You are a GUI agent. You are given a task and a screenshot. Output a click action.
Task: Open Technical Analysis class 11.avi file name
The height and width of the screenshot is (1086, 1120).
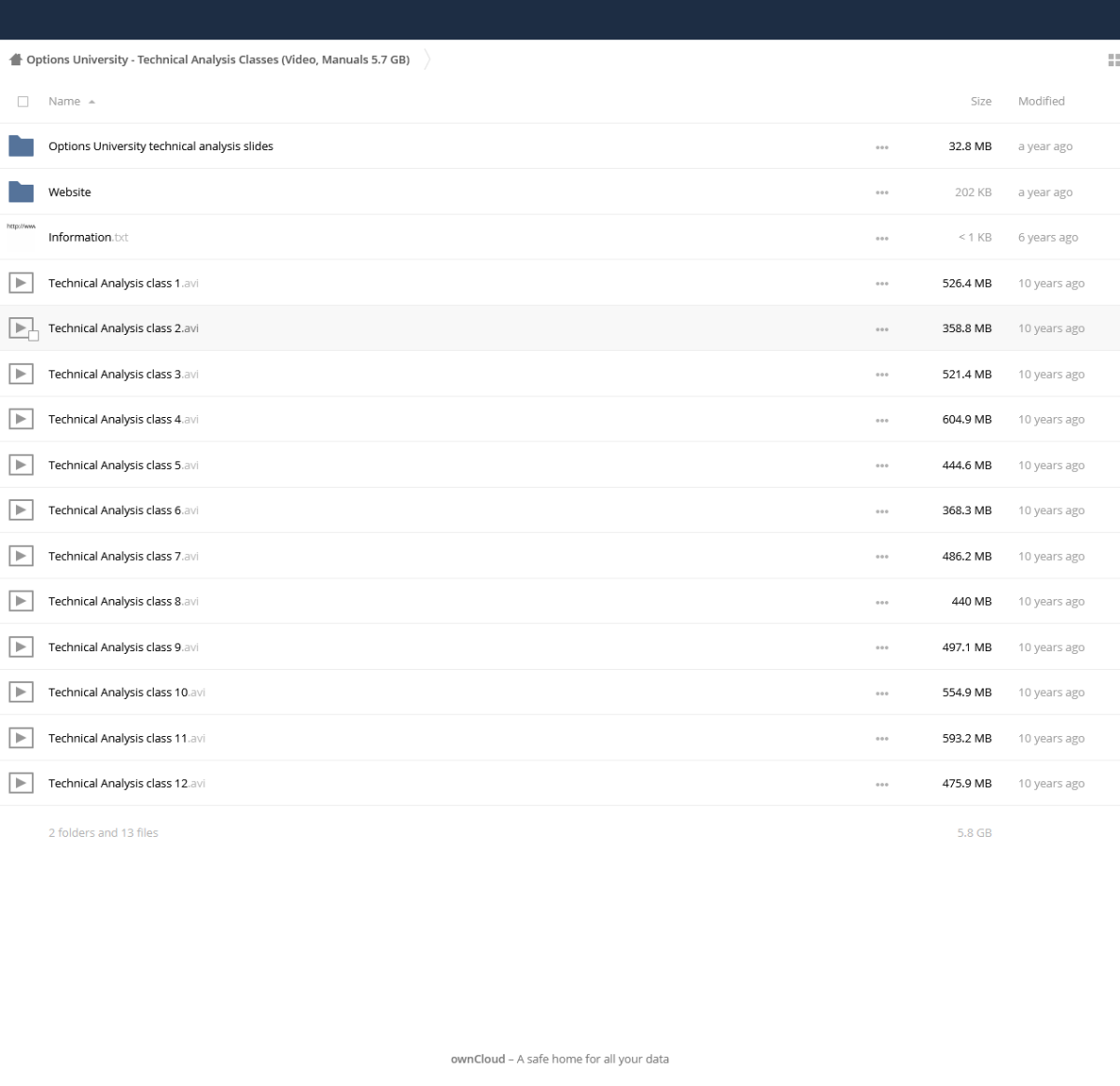click(127, 738)
